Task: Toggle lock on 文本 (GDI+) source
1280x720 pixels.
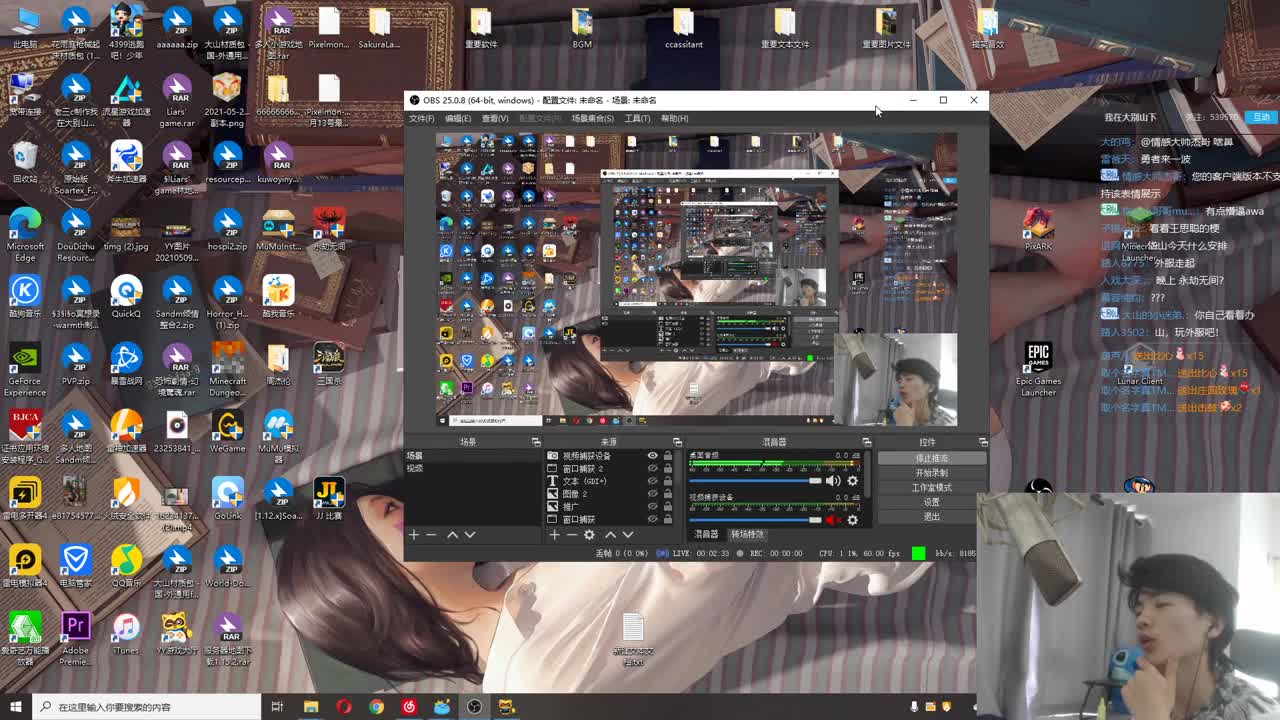Action: coord(668,481)
